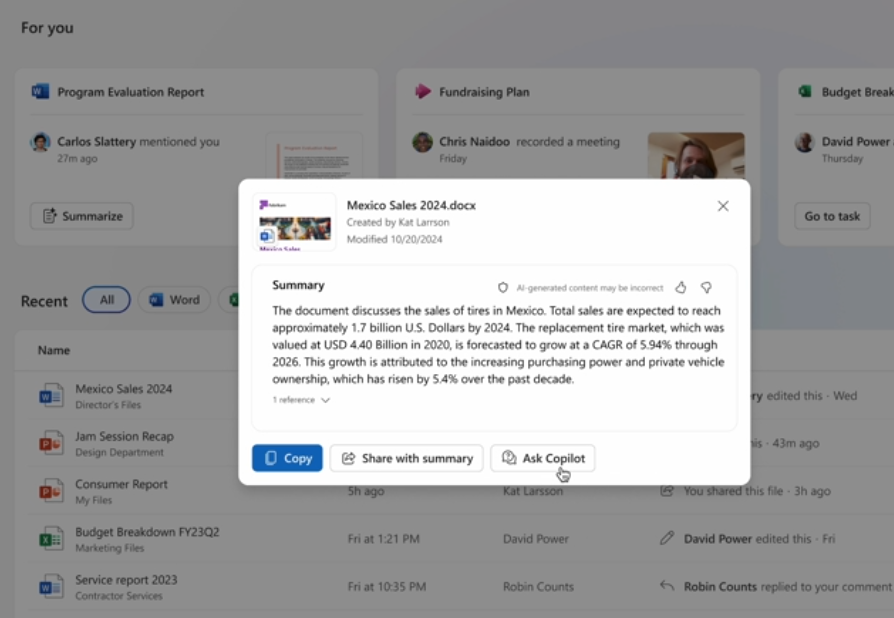Click Excel icon beside Budget Breakdown FY23Q2
Screen dimensions: 894x618
pyautogui.click(x=51, y=539)
